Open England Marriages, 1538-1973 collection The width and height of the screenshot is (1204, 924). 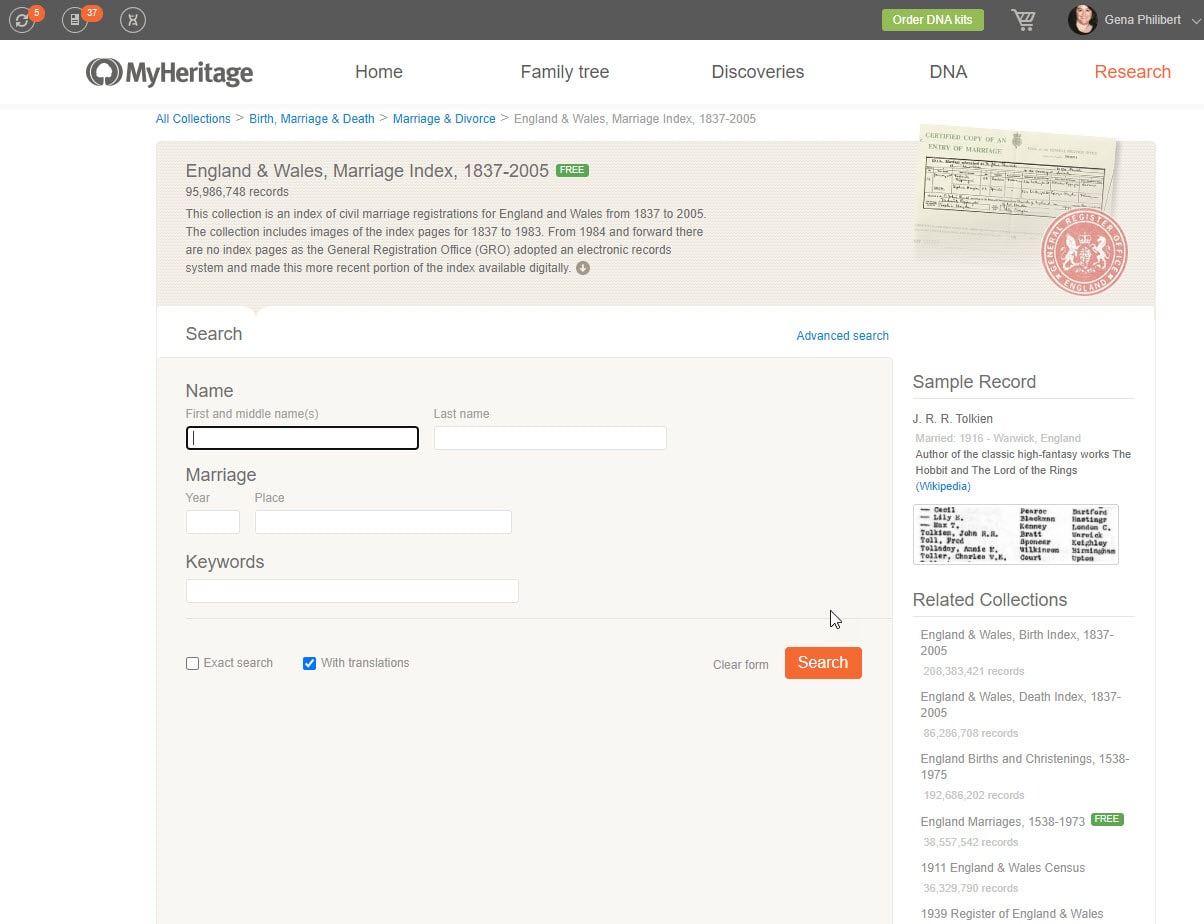click(1003, 822)
